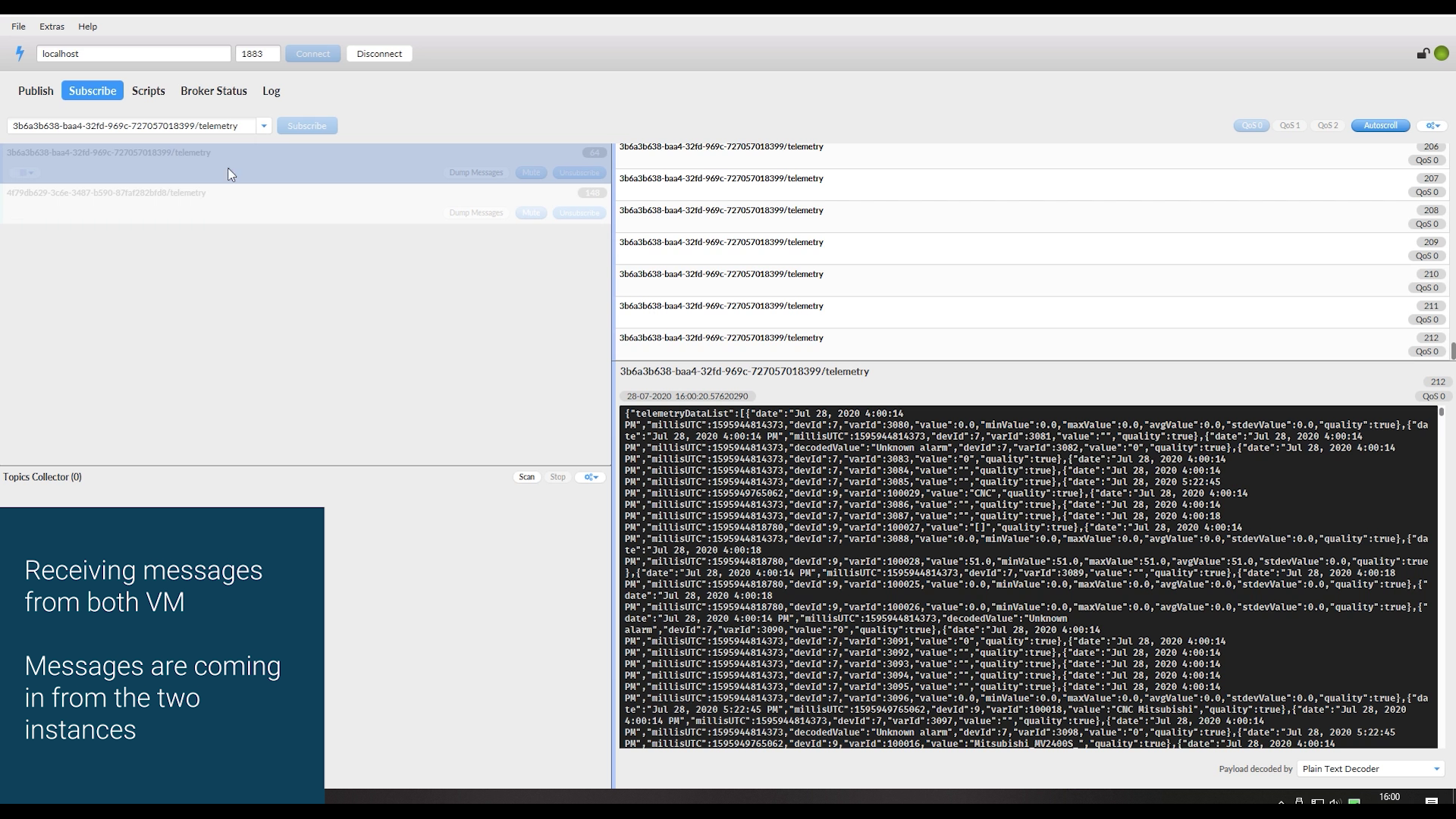Click the payload JSON text area
1456x819 pixels.
click(x=1028, y=577)
